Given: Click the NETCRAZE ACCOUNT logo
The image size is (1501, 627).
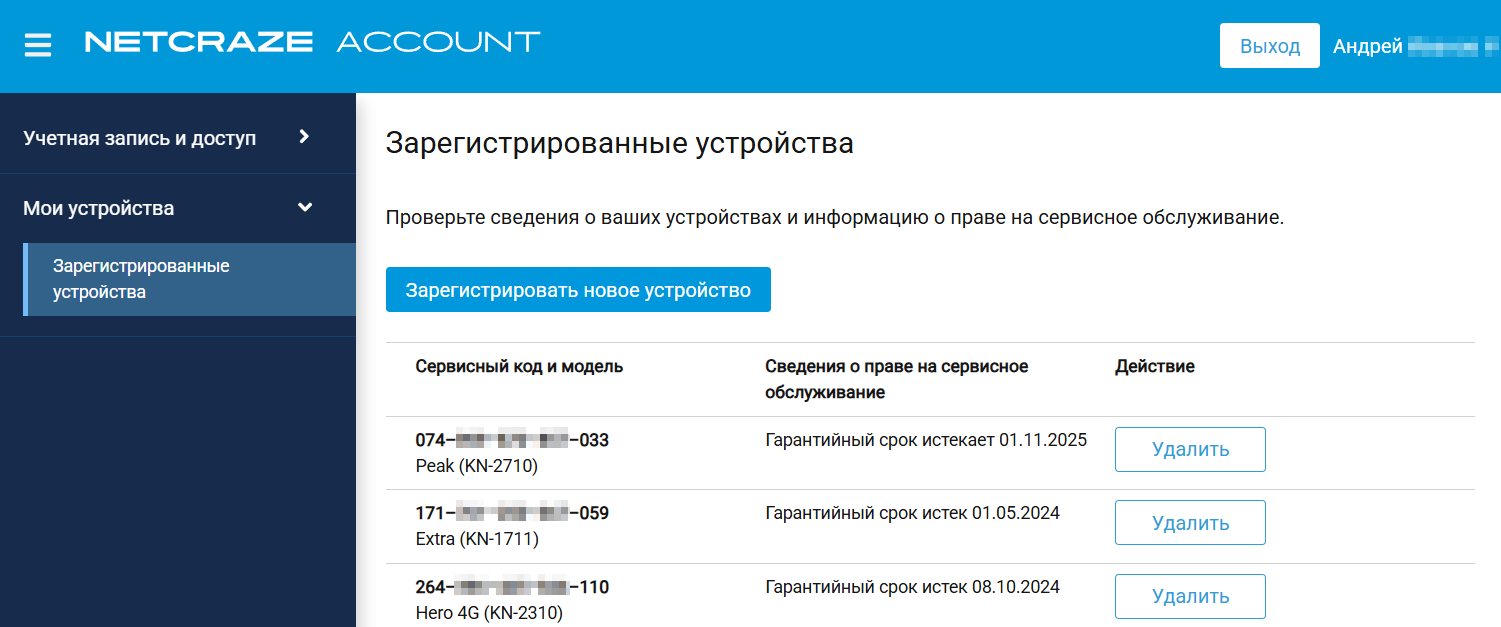Looking at the screenshot, I should (x=312, y=42).
